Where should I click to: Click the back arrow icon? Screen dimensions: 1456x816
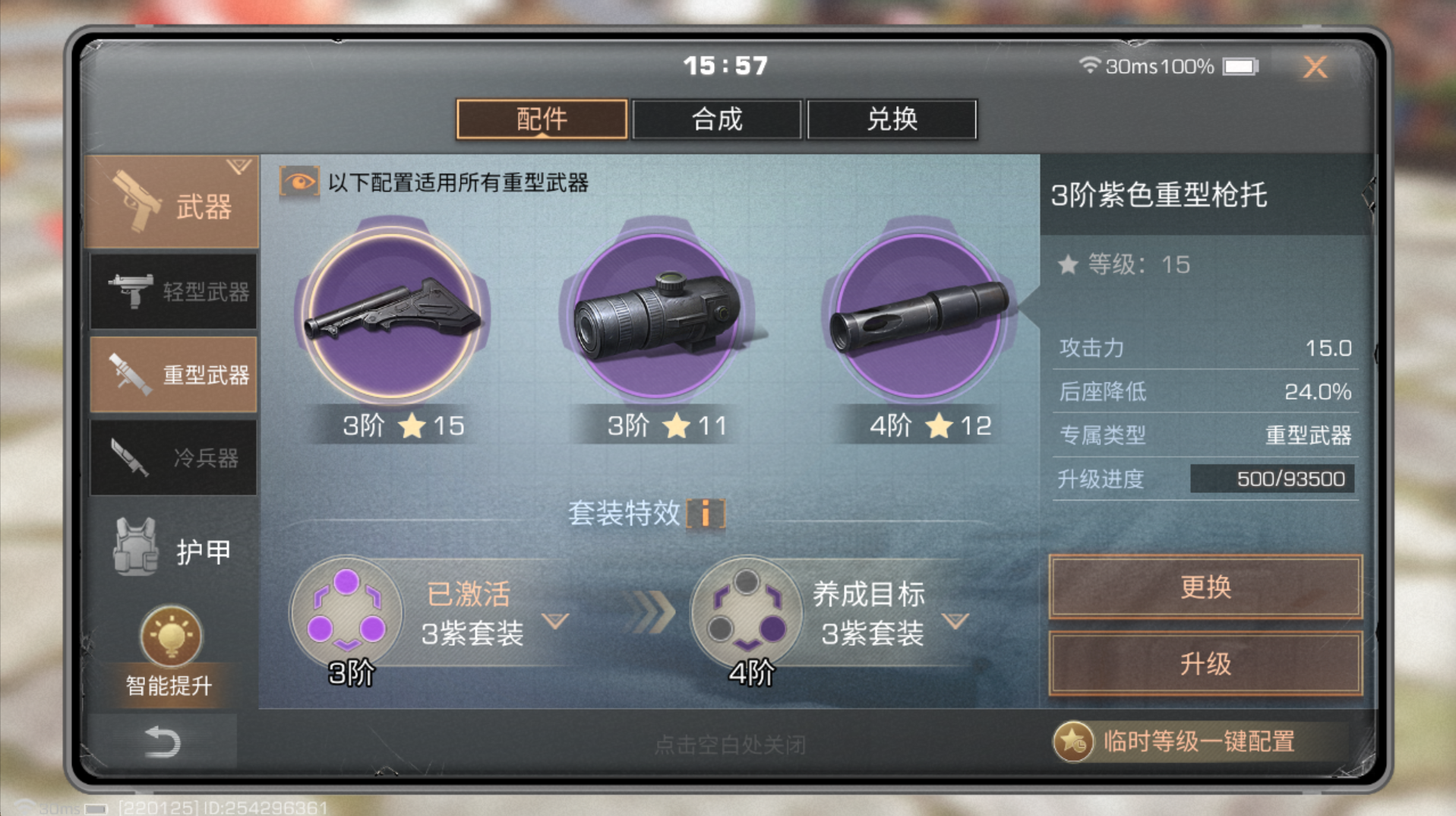point(162,742)
